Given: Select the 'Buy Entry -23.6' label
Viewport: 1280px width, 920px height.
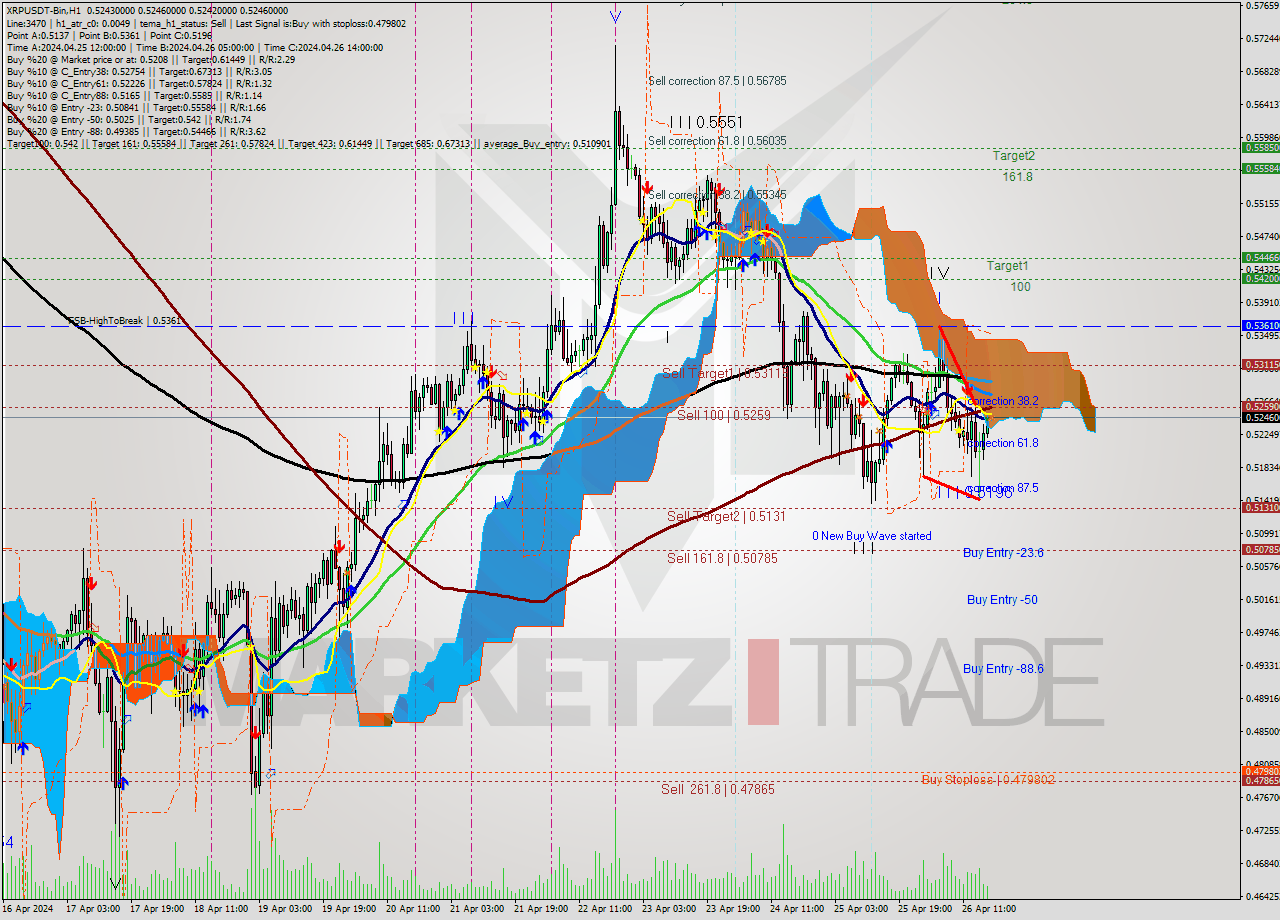Looking at the screenshot, I should (x=1004, y=552).
